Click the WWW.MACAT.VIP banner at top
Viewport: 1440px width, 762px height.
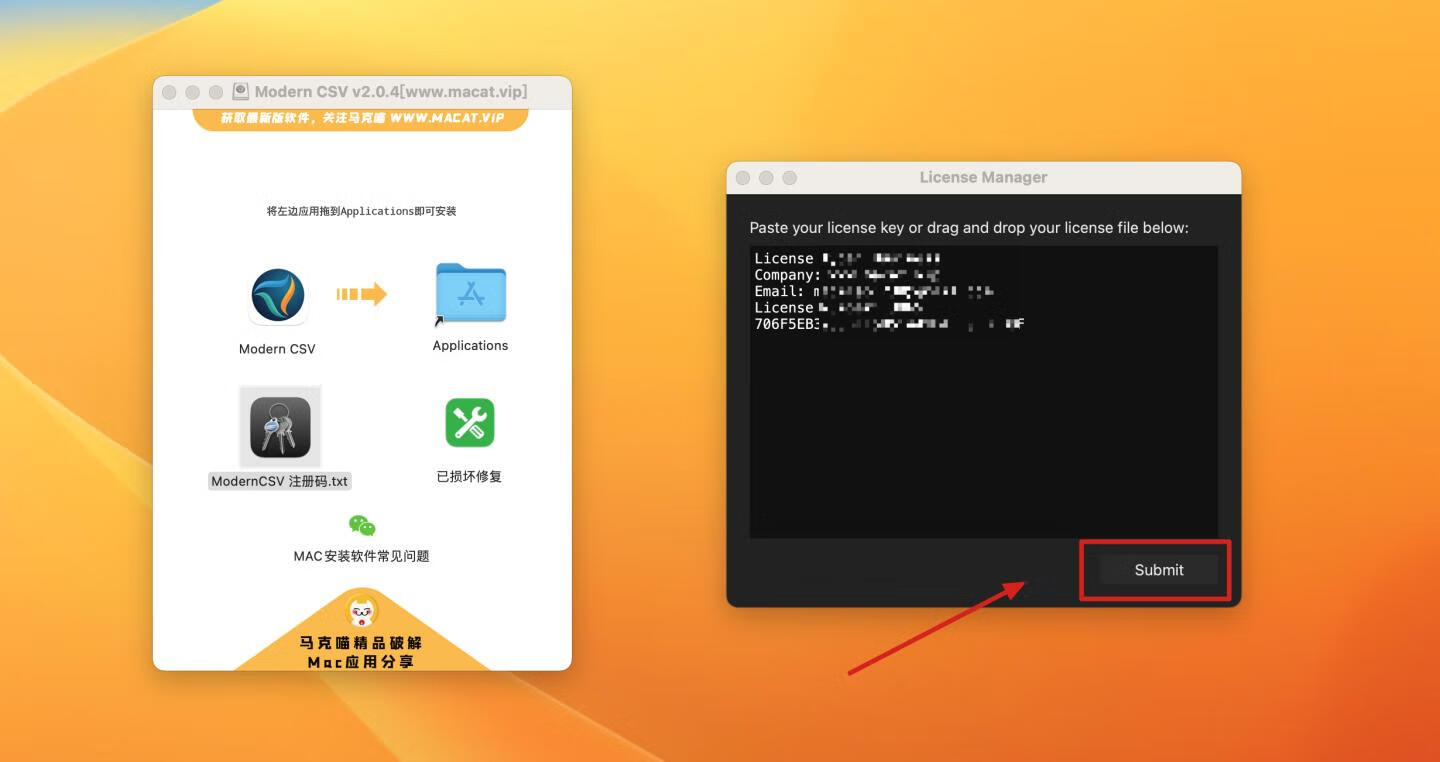pos(360,118)
